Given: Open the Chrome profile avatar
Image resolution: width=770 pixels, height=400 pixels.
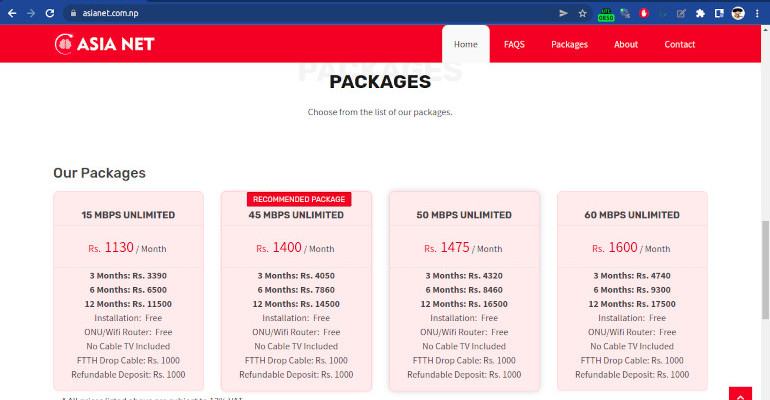Looking at the screenshot, I should pos(738,13).
